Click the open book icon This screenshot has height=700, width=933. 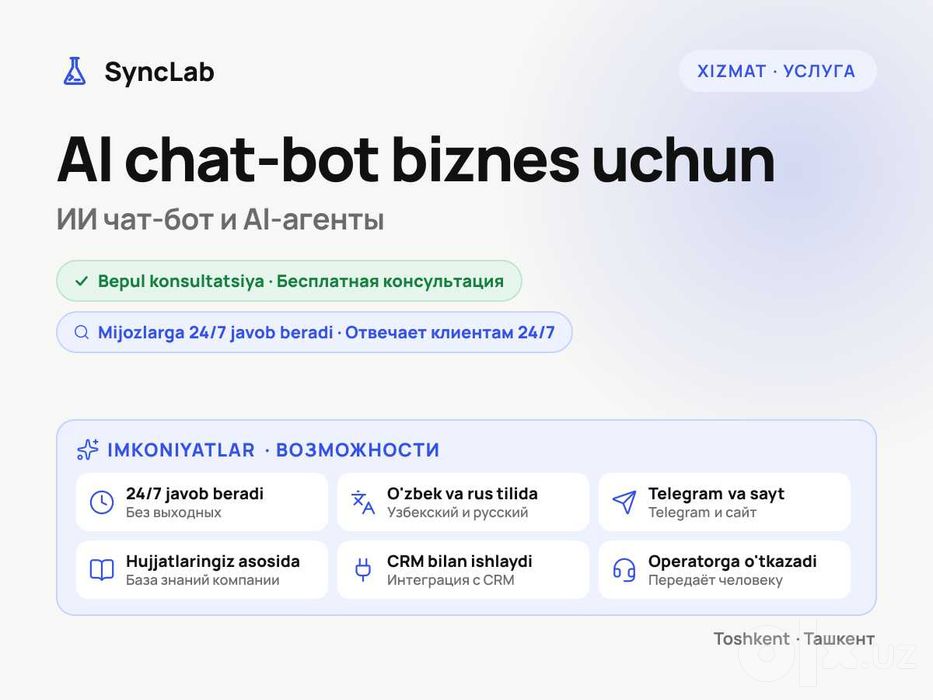coord(102,570)
